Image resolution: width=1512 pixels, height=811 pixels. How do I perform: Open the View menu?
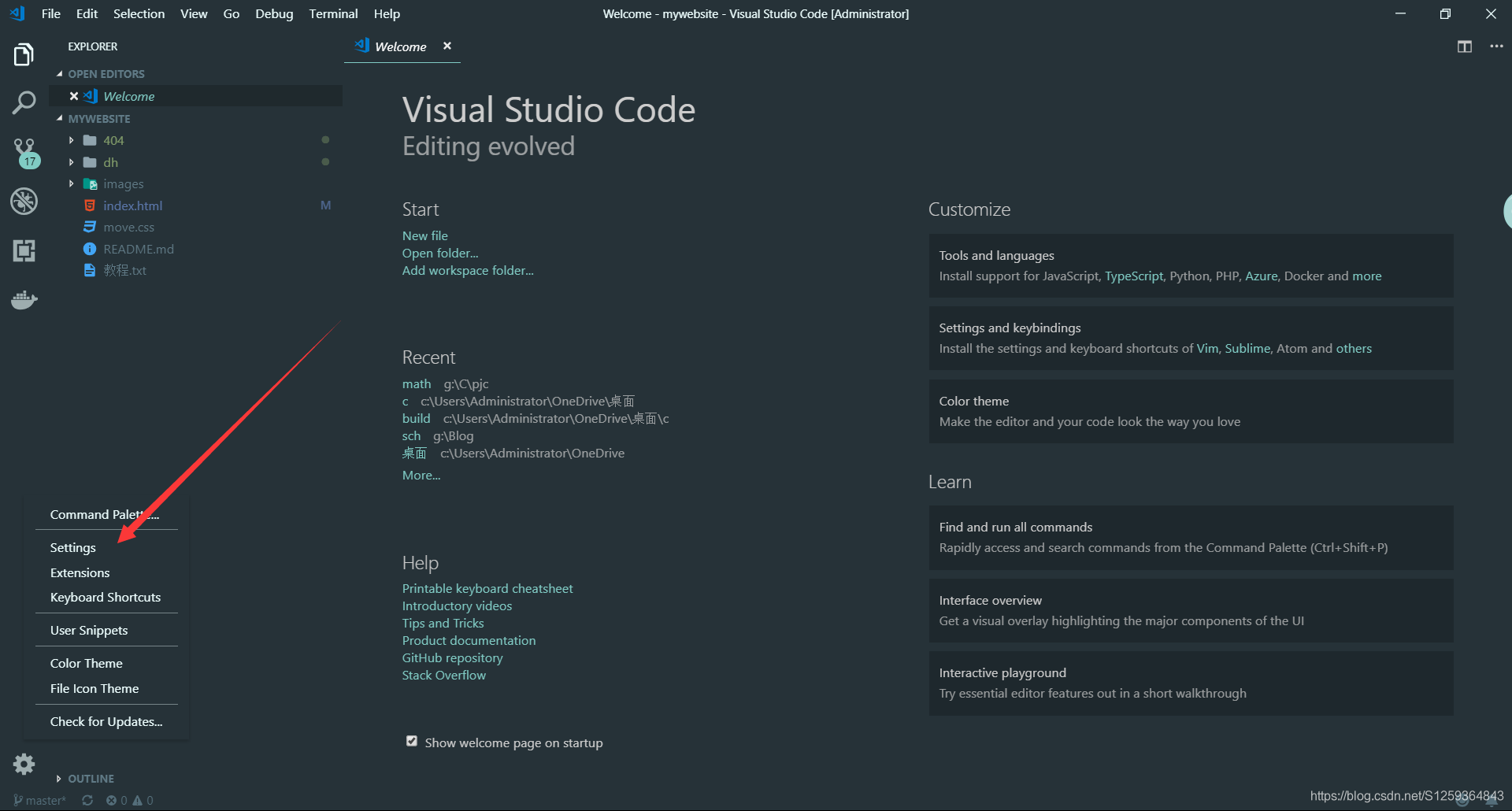click(x=194, y=13)
